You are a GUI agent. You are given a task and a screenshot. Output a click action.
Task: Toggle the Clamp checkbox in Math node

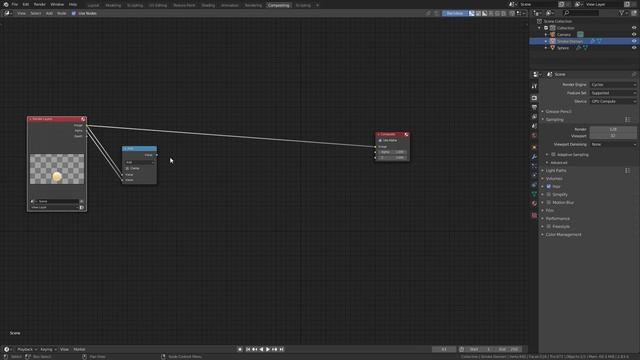click(127, 168)
